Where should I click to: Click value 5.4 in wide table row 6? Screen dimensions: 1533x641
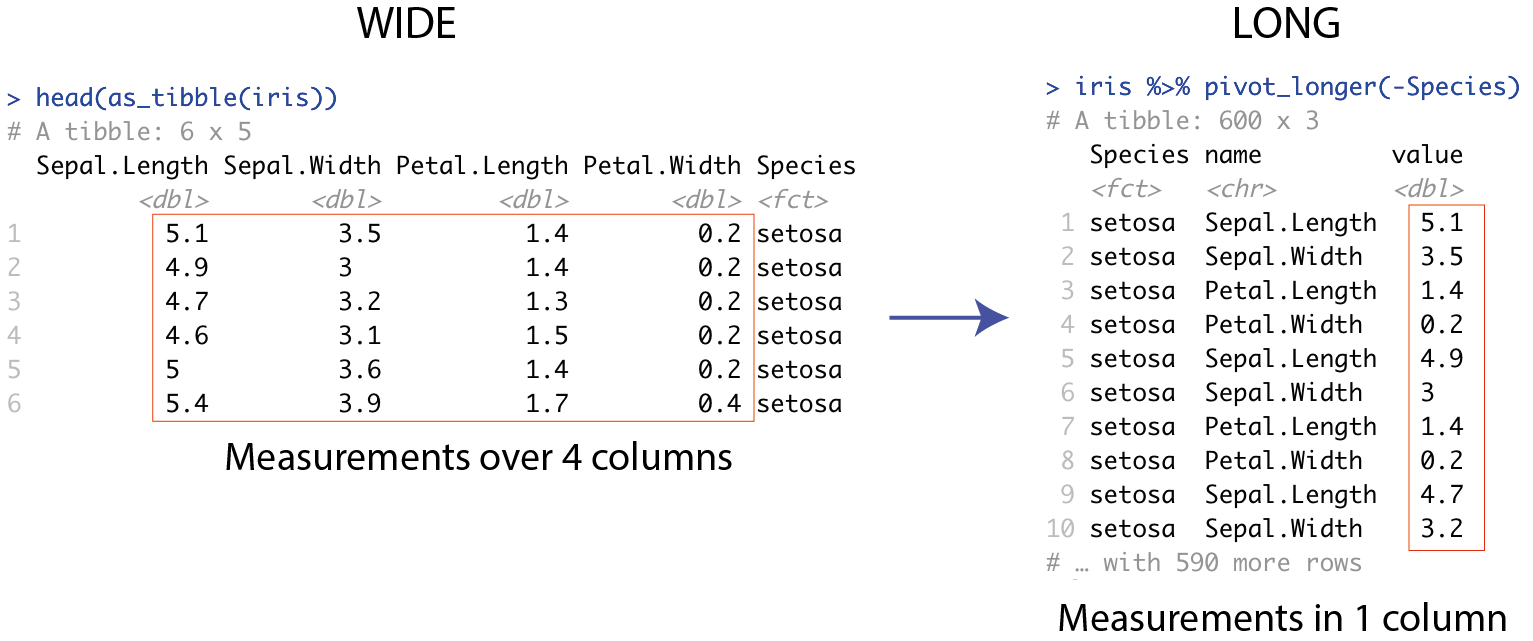187,404
